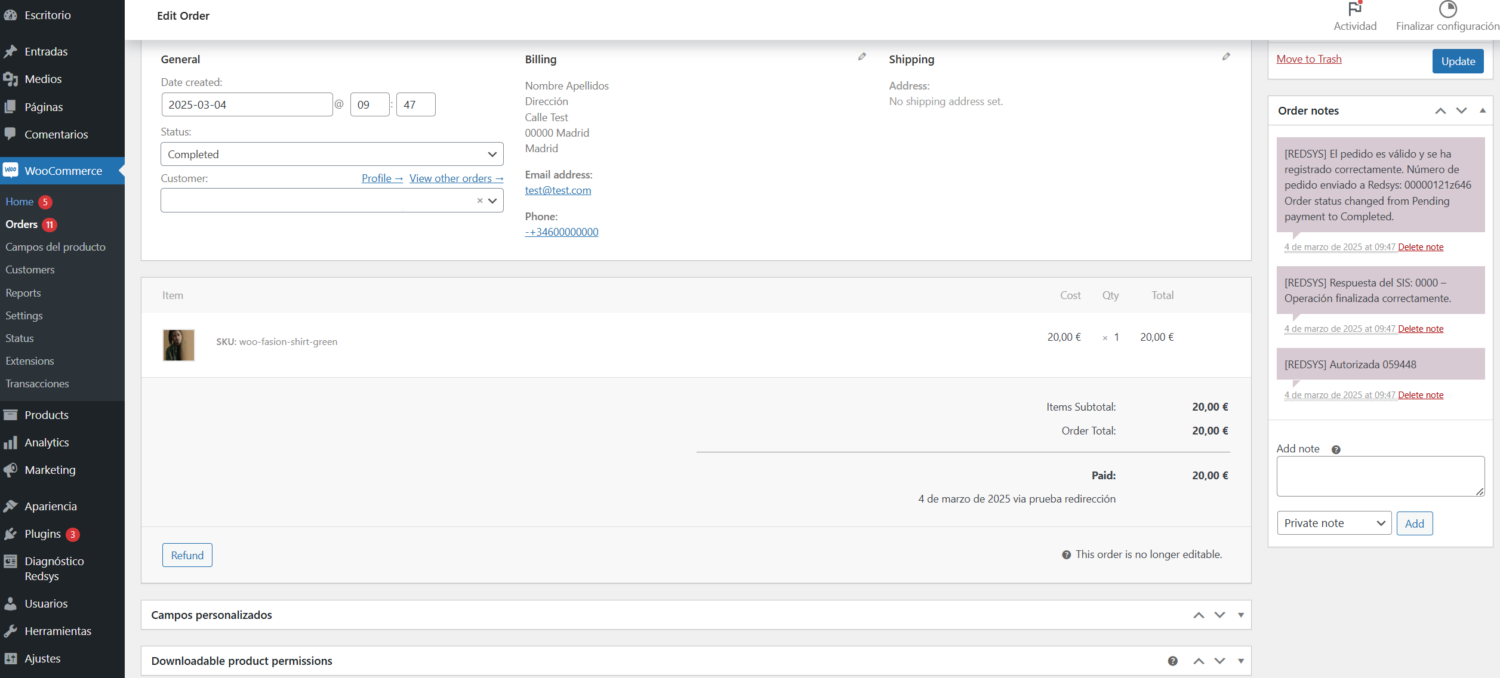Viewport: 1500px width, 678px height.
Task: Click the Refund button
Action: 187,555
